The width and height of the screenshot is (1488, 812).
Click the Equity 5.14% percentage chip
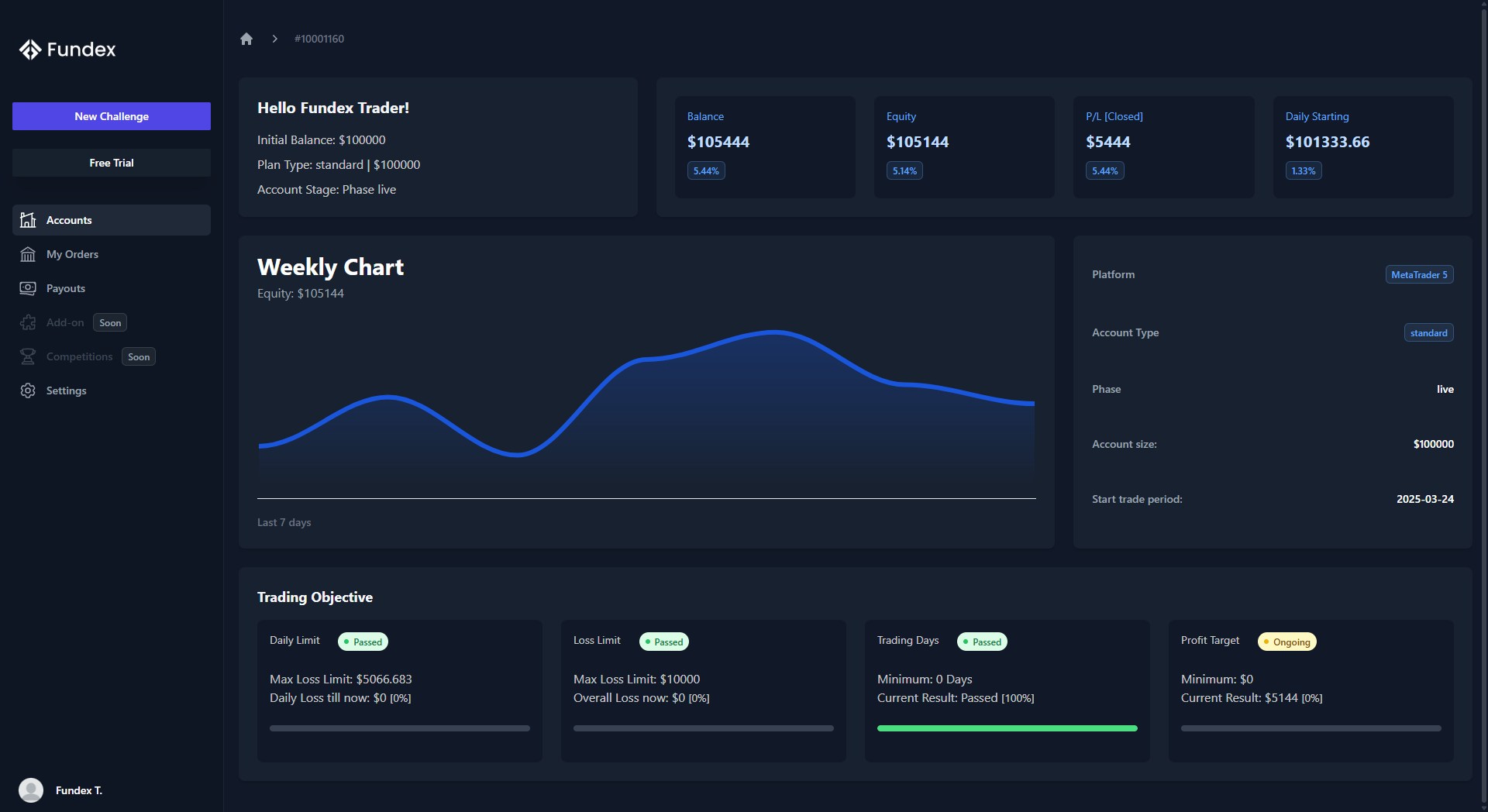904,170
